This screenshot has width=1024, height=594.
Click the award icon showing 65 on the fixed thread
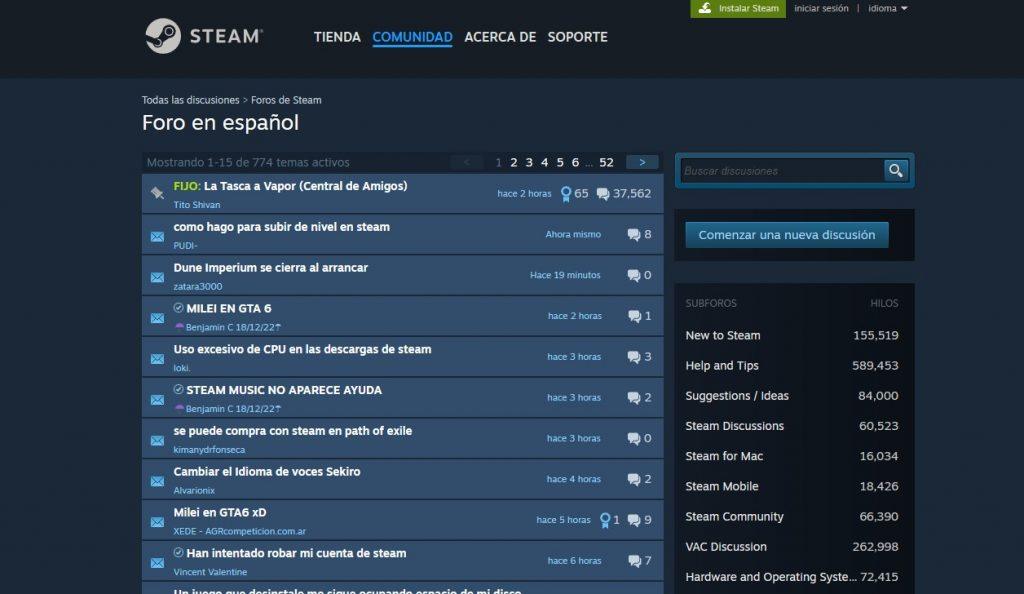pyautogui.click(x=566, y=193)
